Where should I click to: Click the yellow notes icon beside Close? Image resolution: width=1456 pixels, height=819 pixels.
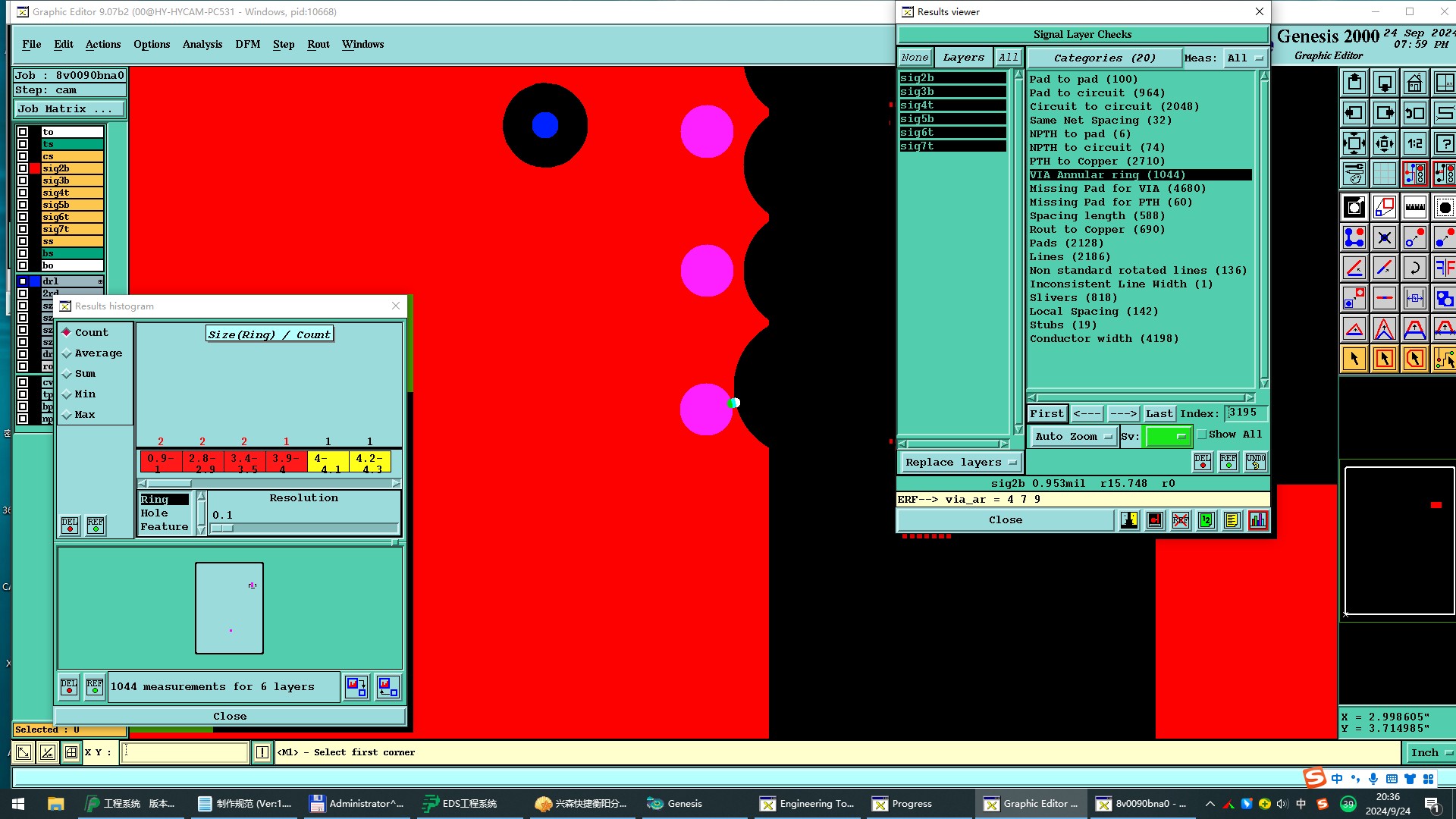(x=1232, y=520)
